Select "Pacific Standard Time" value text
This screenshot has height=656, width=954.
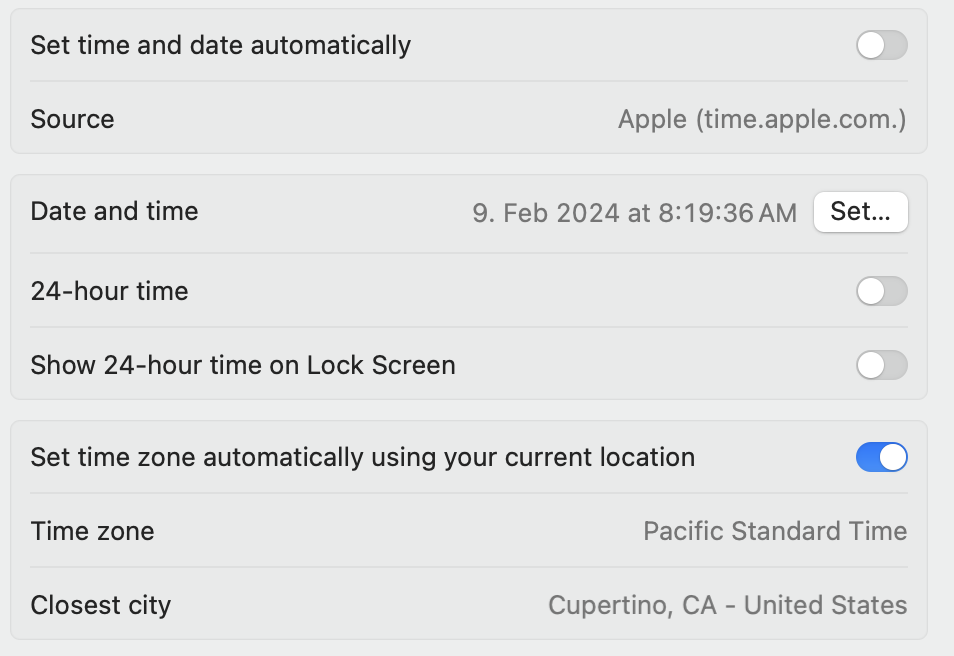click(777, 531)
